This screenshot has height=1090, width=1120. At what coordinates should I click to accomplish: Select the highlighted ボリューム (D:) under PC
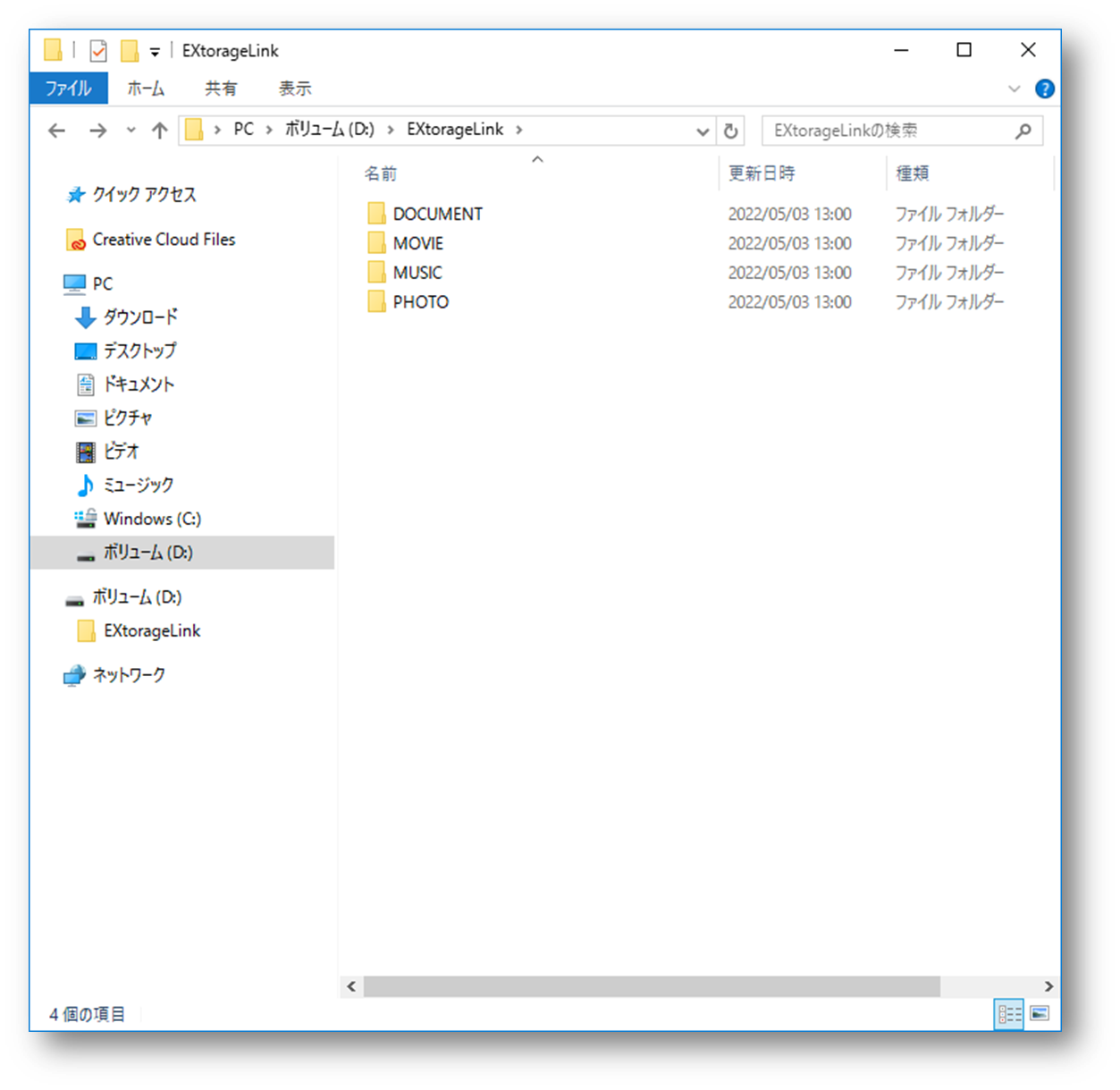click(x=182, y=553)
